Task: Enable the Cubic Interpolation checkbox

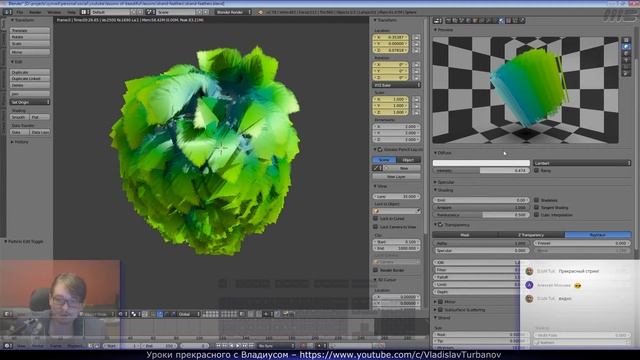Action: pyautogui.click(x=536, y=215)
